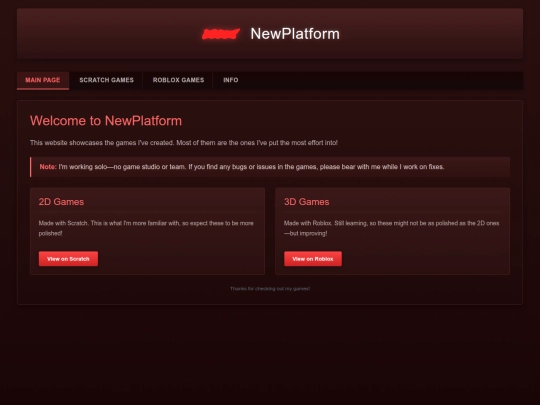Viewport: 540px width, 405px height.
Task: Click the 'This website showcases the games' sentence
Action: click(x=184, y=143)
